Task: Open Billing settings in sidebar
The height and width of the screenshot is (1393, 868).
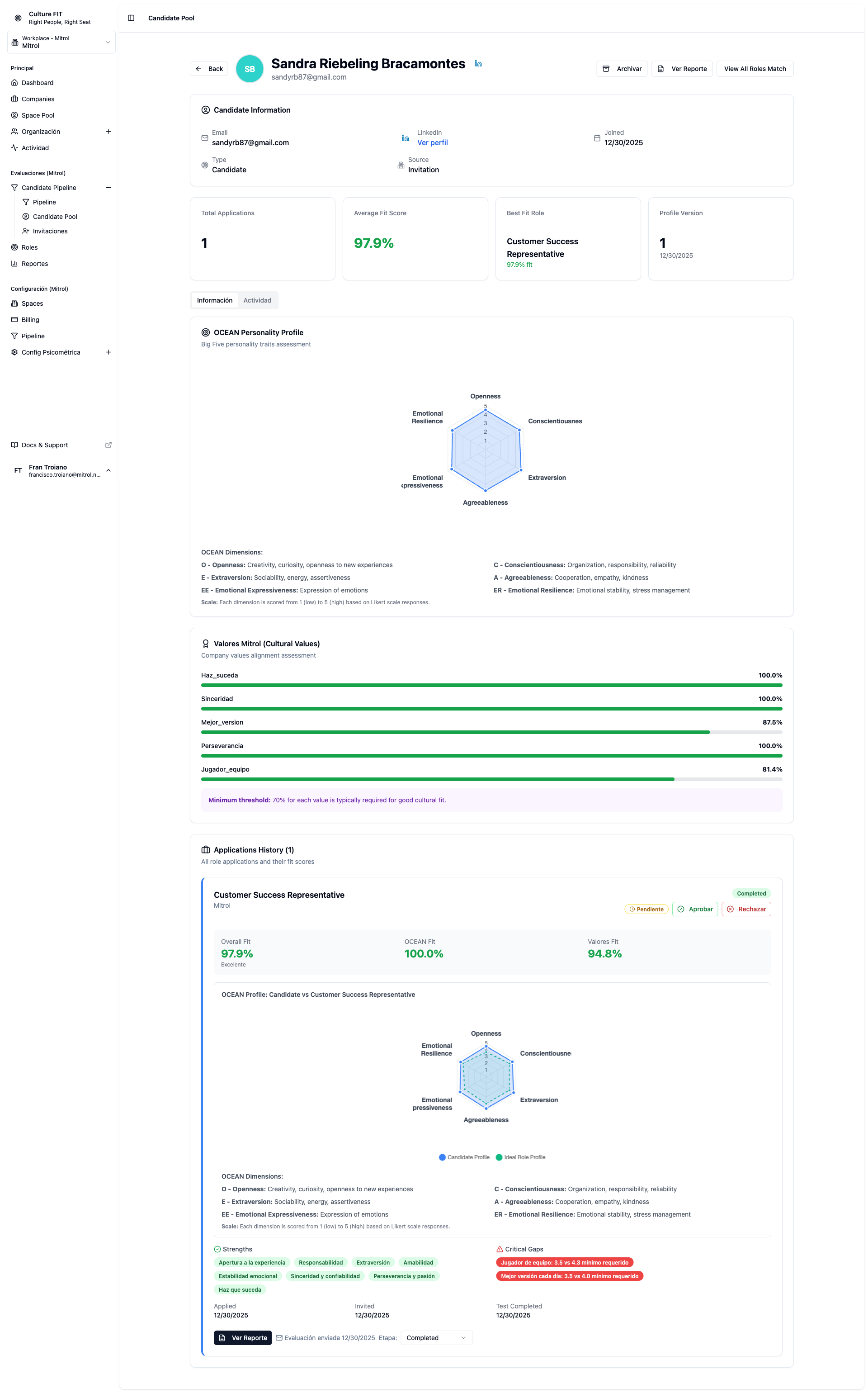Action: 30,320
